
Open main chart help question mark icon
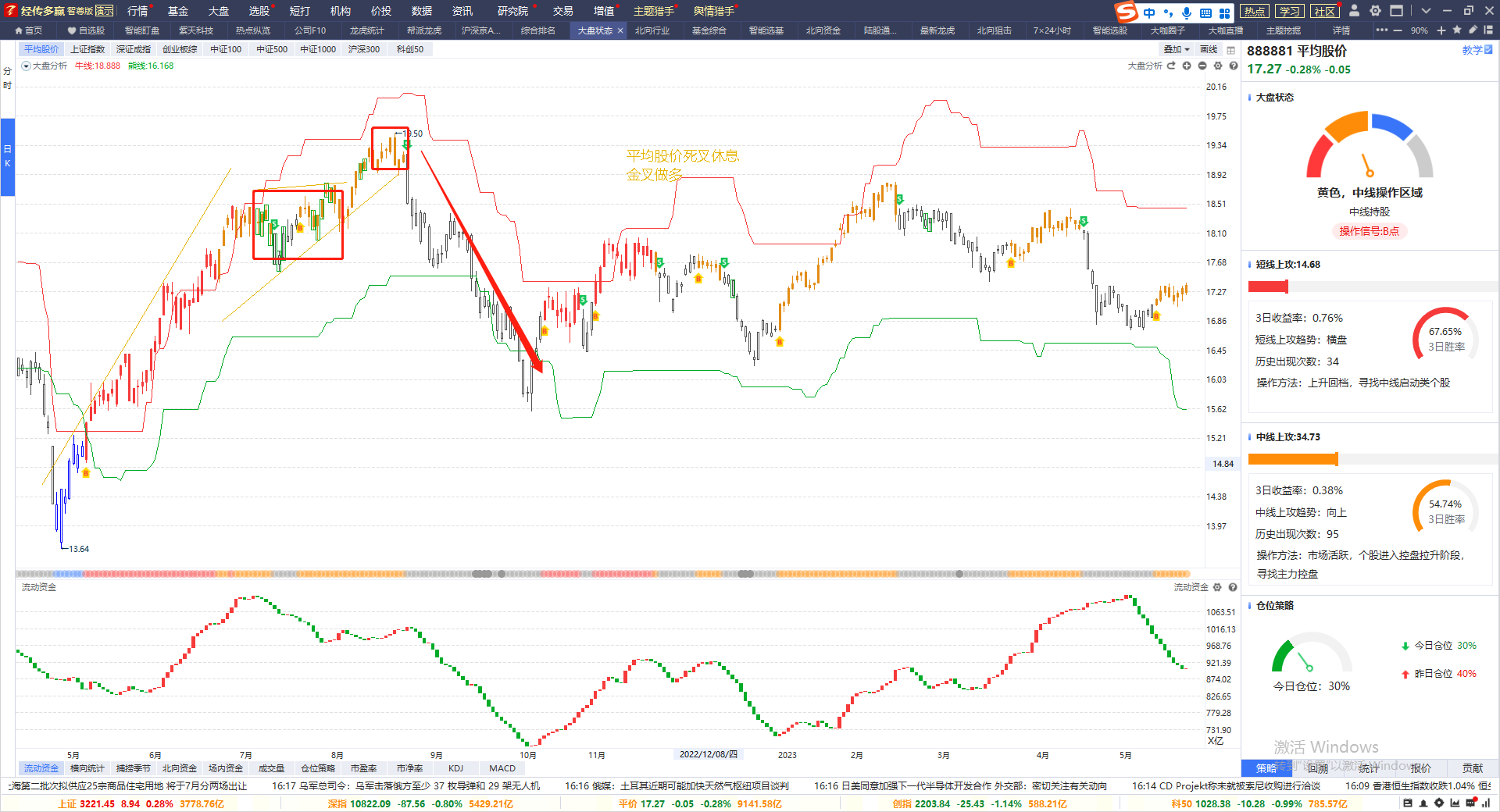point(1234,66)
